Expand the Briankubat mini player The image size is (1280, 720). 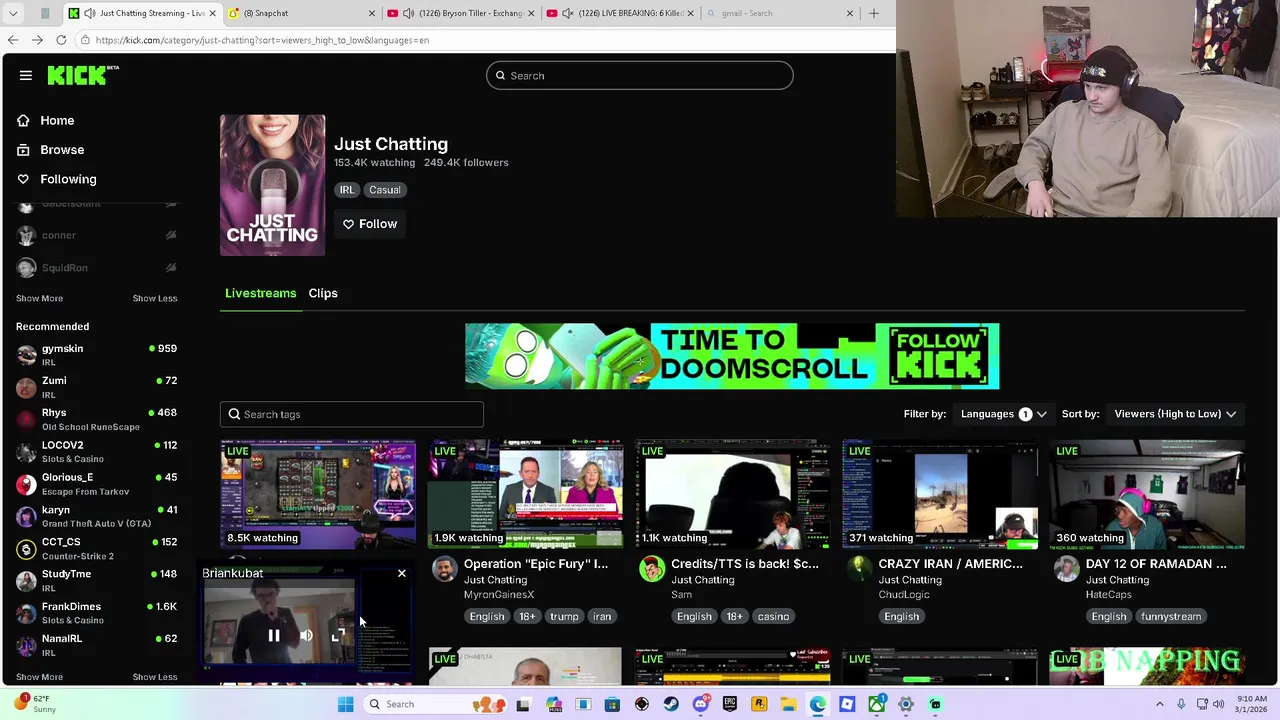tap(338, 635)
